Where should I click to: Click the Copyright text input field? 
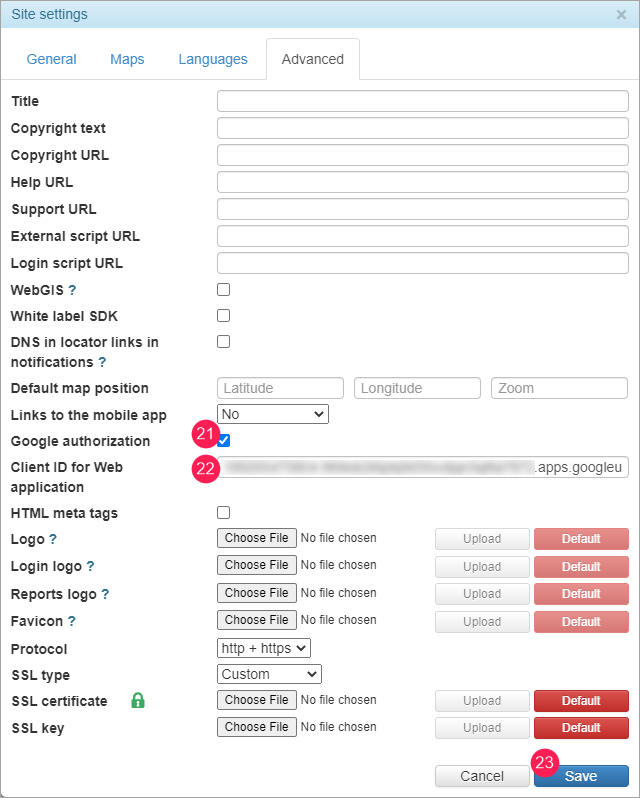pyautogui.click(x=422, y=128)
